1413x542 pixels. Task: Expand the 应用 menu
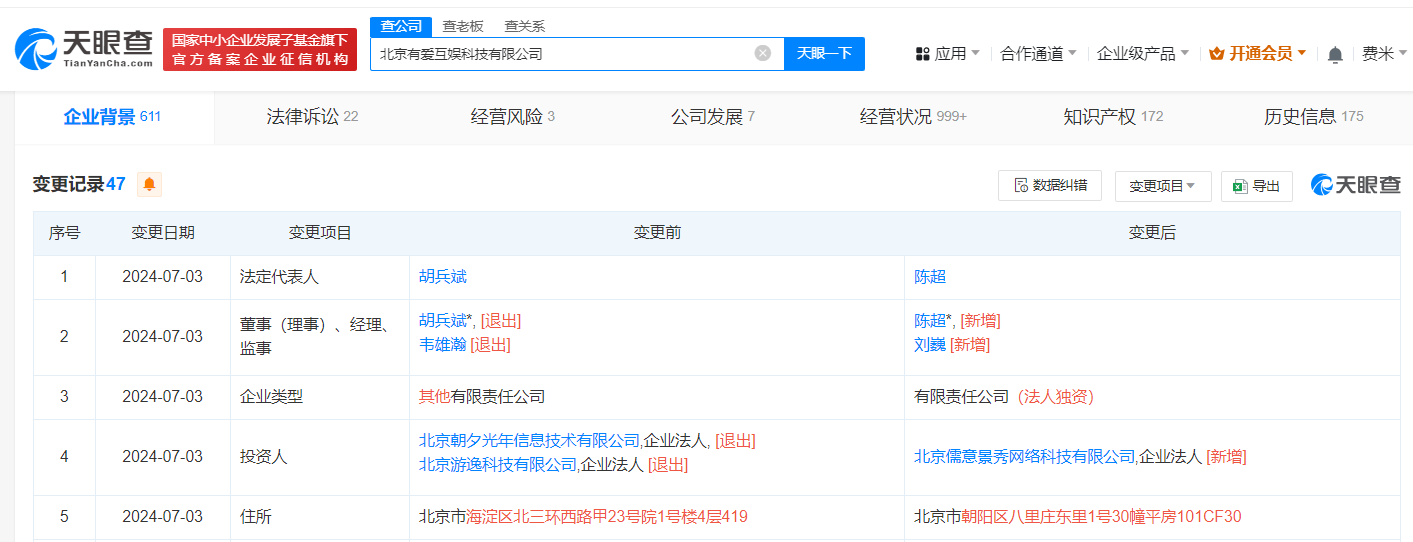pyautogui.click(x=947, y=54)
